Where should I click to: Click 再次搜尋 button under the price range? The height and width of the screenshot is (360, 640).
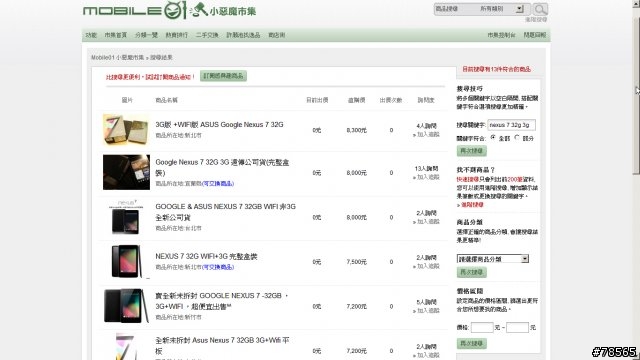tap(471, 344)
